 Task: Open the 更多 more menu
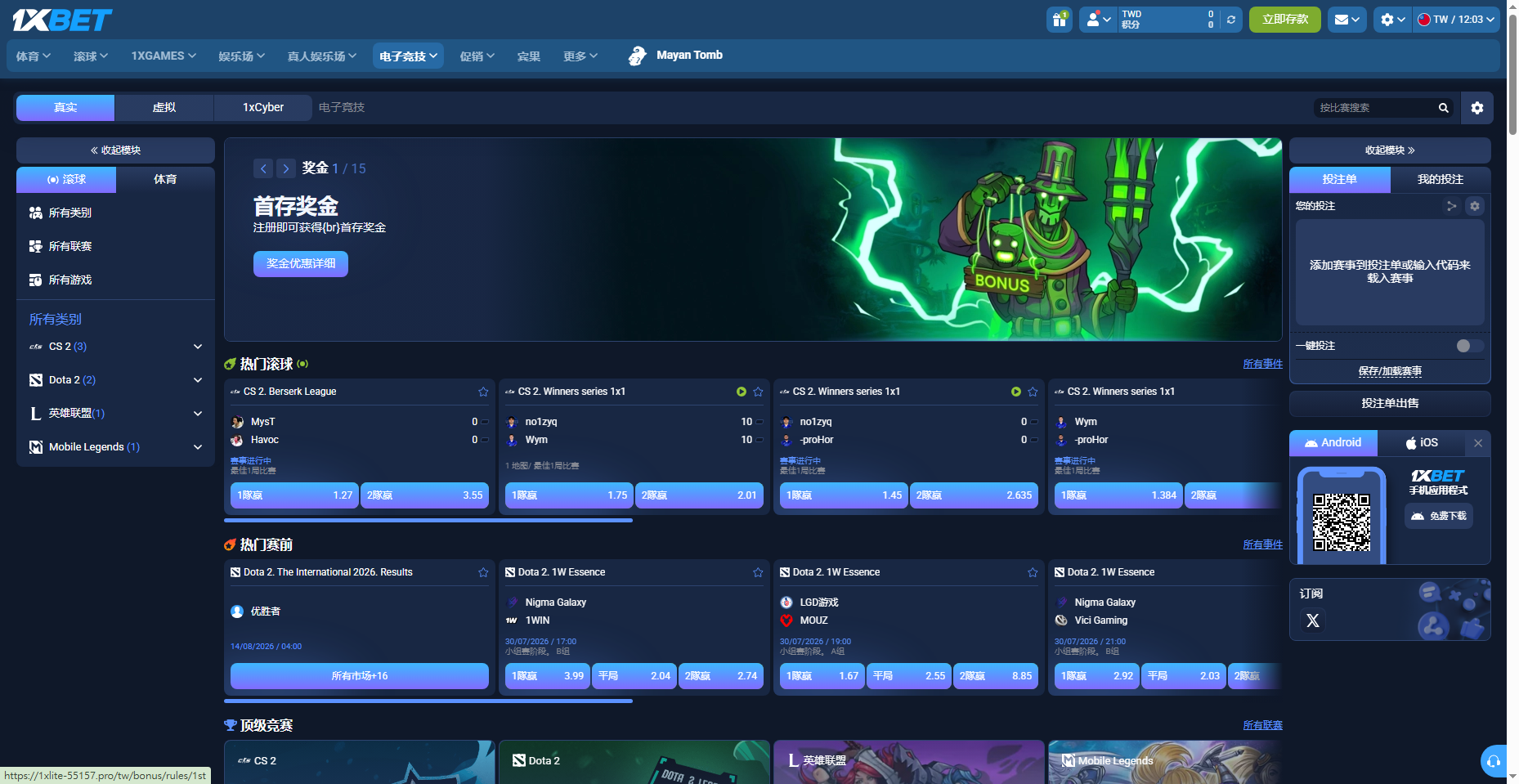[580, 56]
